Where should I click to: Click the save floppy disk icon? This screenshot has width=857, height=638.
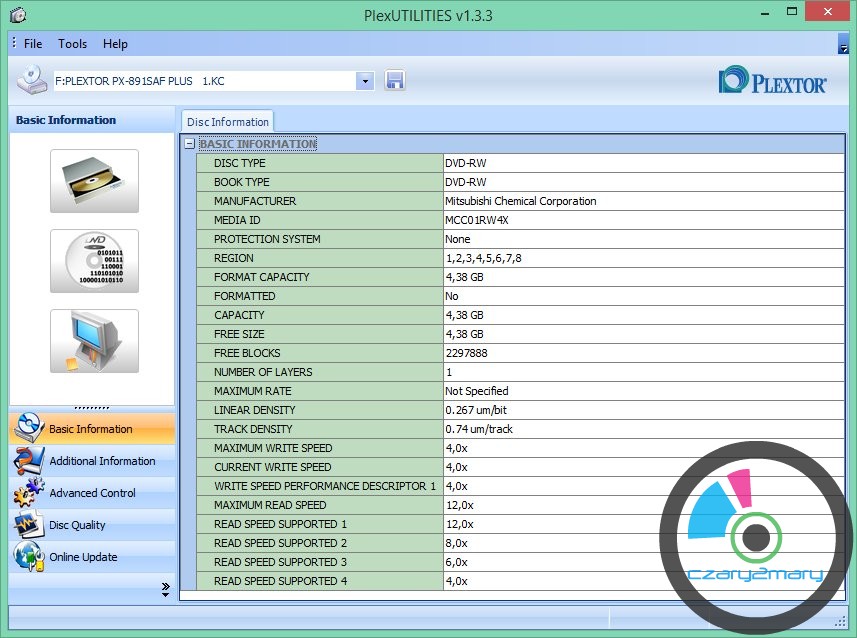pos(395,81)
